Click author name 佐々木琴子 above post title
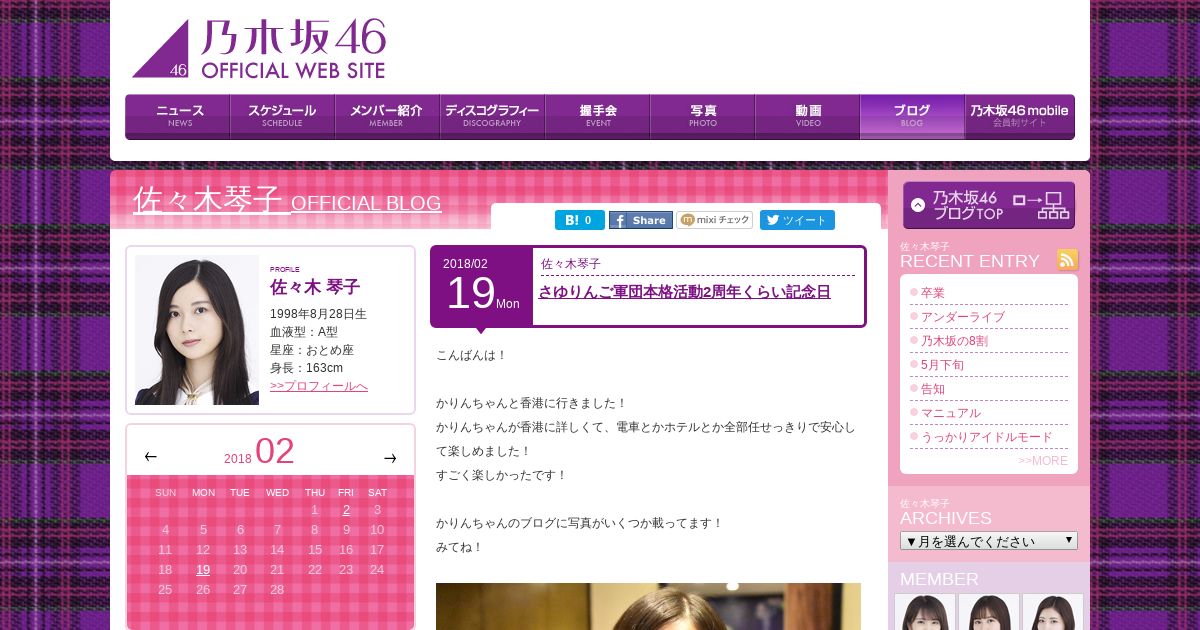The width and height of the screenshot is (1200, 630). click(x=571, y=264)
